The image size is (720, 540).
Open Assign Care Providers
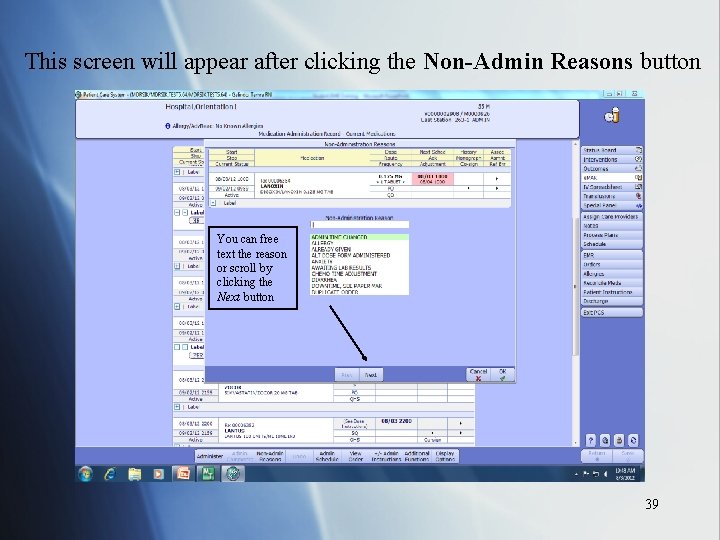tap(612, 216)
